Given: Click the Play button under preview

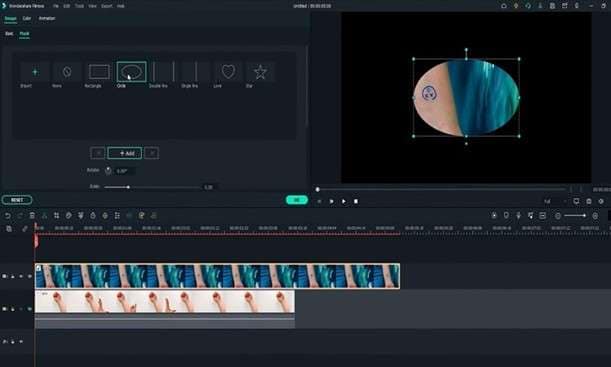Looking at the screenshot, I should [343, 201].
